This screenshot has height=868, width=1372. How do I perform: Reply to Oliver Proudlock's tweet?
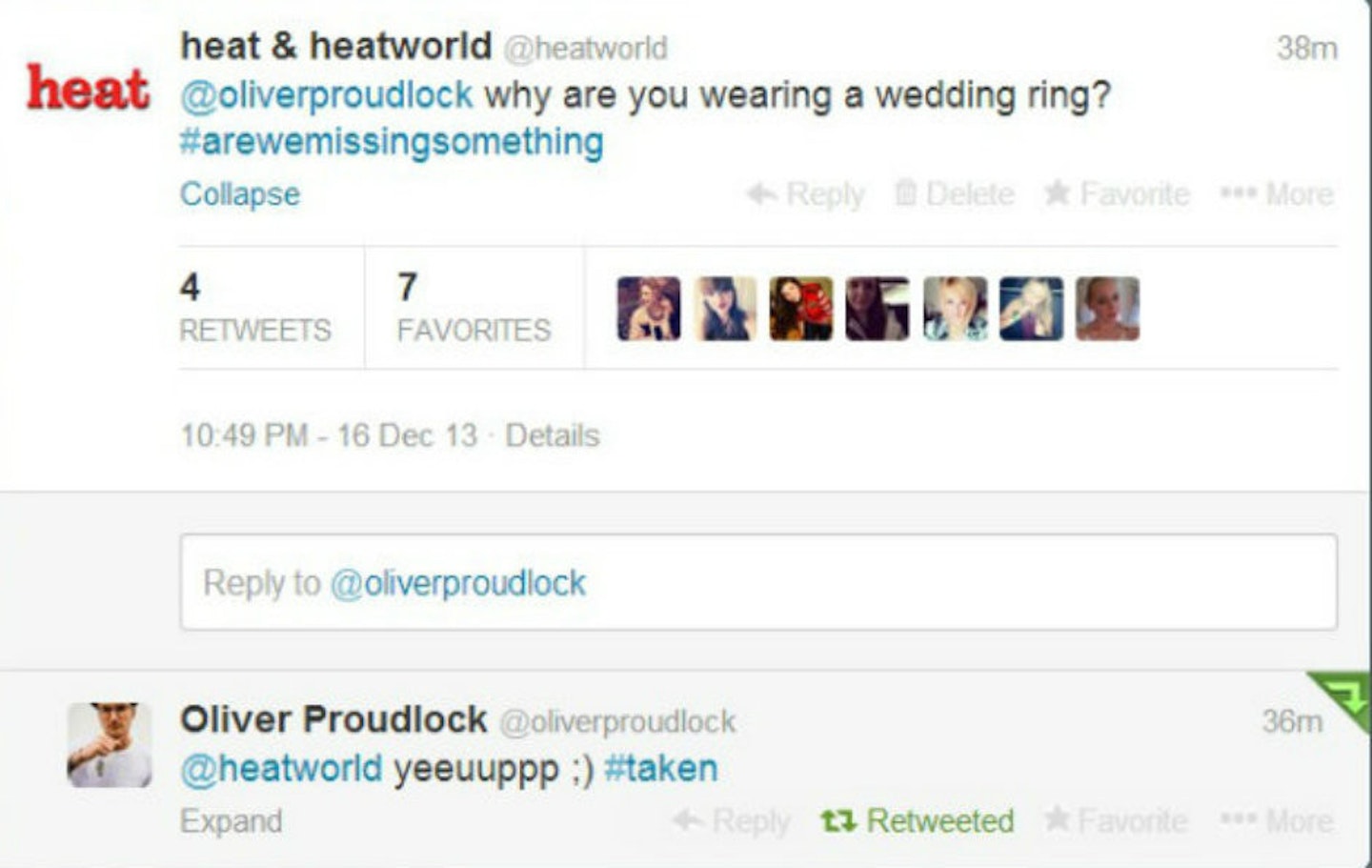732,820
